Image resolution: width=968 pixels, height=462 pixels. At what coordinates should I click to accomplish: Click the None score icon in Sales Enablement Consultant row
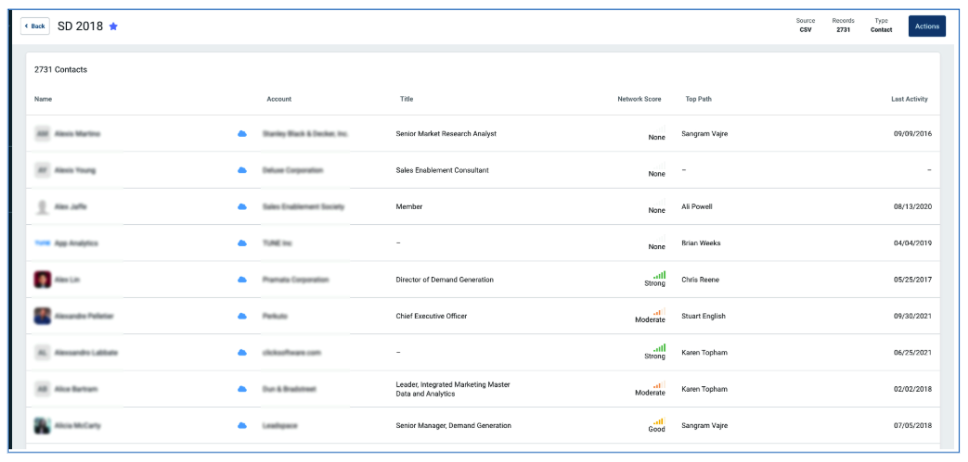pyautogui.click(x=659, y=166)
